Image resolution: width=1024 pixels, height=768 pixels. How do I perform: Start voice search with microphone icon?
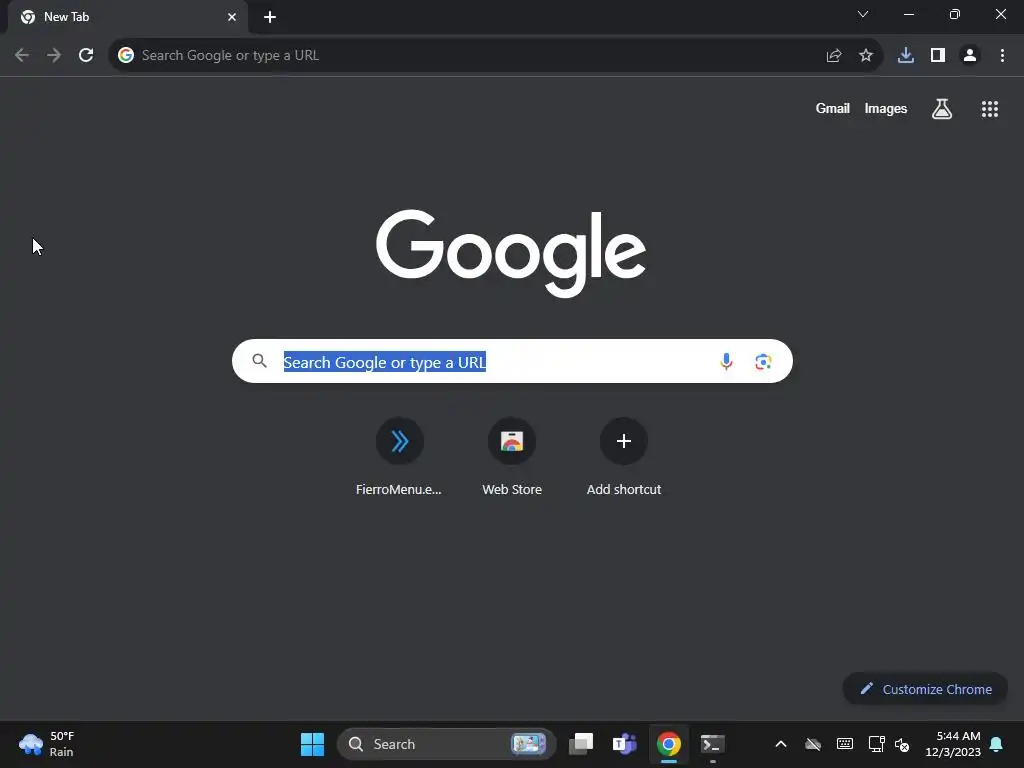pyautogui.click(x=726, y=361)
